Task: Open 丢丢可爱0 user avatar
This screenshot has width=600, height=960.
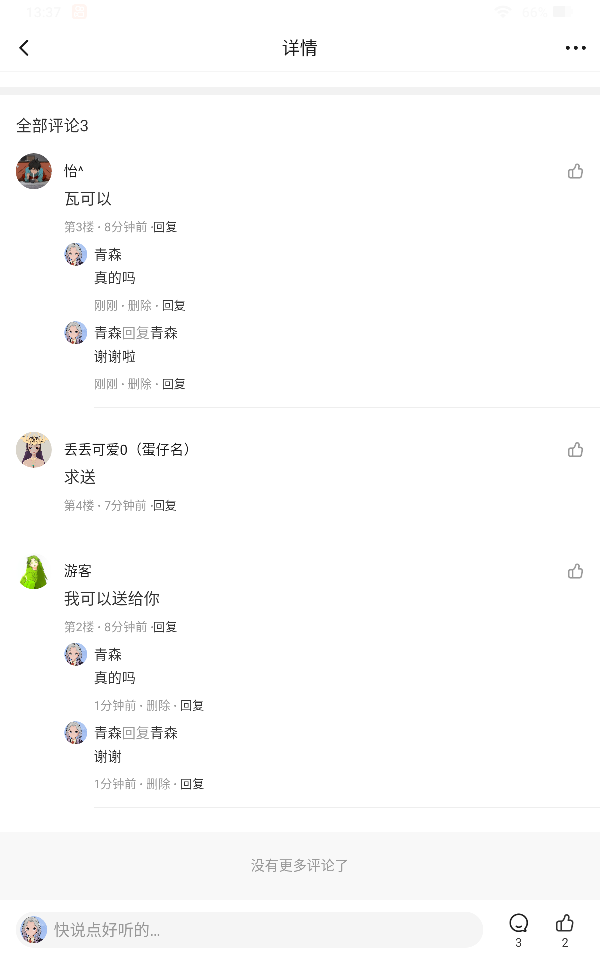Action: (34, 450)
